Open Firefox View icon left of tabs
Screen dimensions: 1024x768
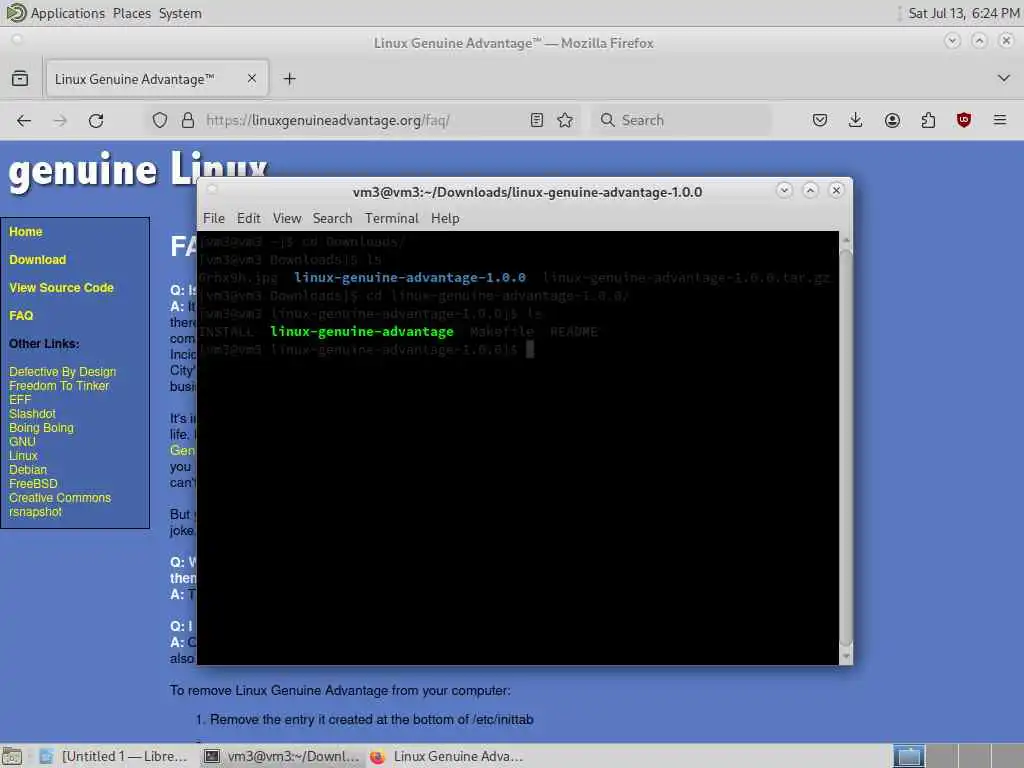pos(20,79)
